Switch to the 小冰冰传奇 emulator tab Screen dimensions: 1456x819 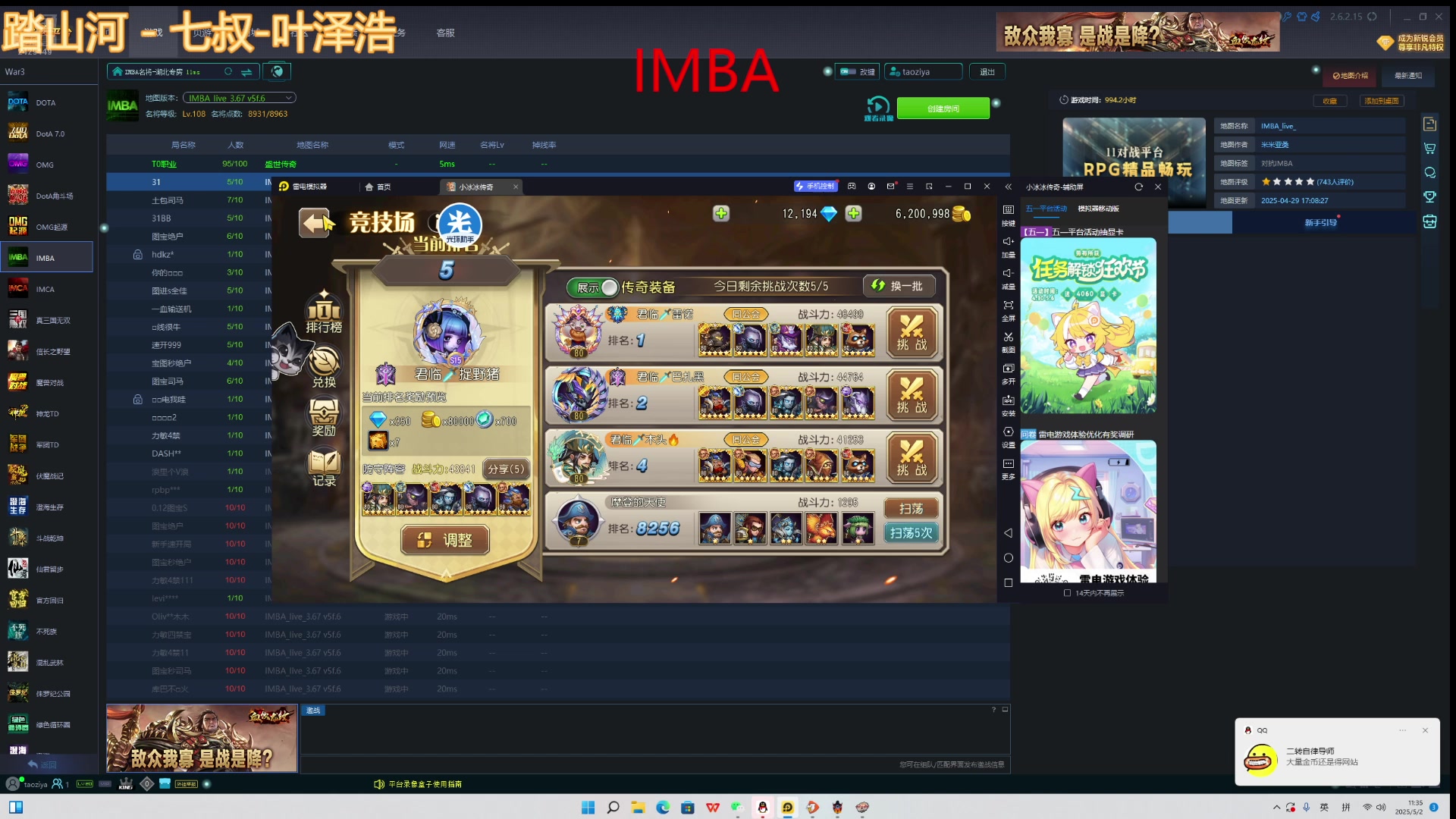481,187
